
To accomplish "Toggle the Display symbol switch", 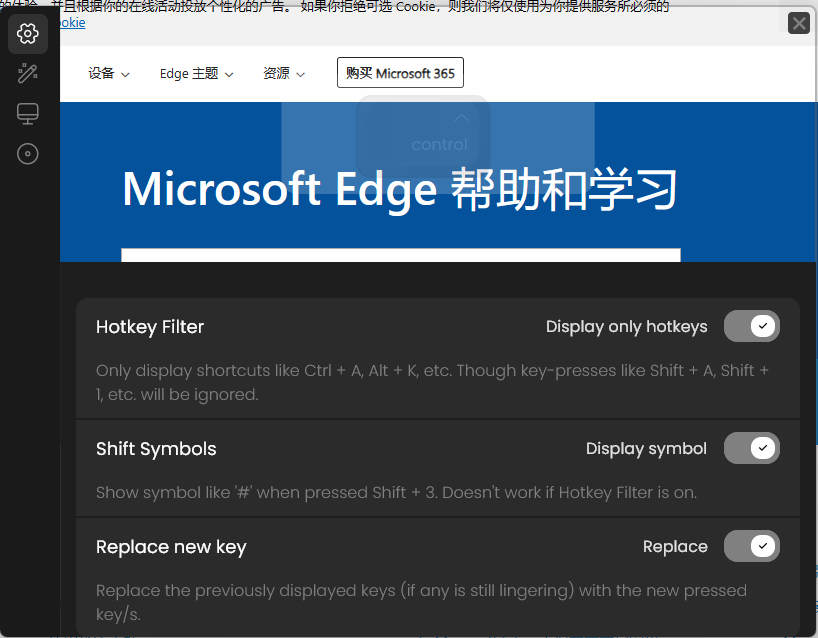I will pyautogui.click(x=752, y=448).
